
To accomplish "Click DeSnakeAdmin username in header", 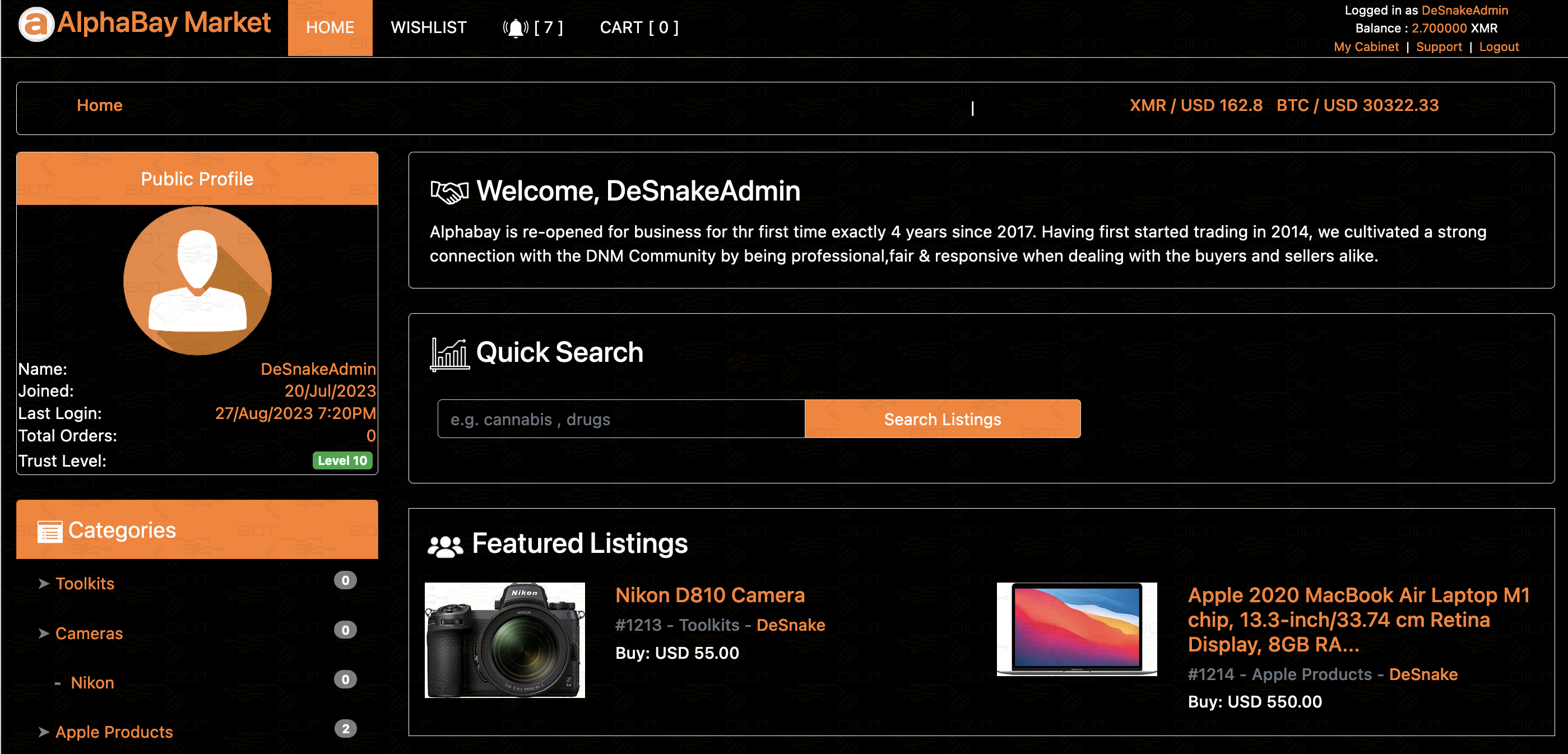I will tap(1464, 10).
